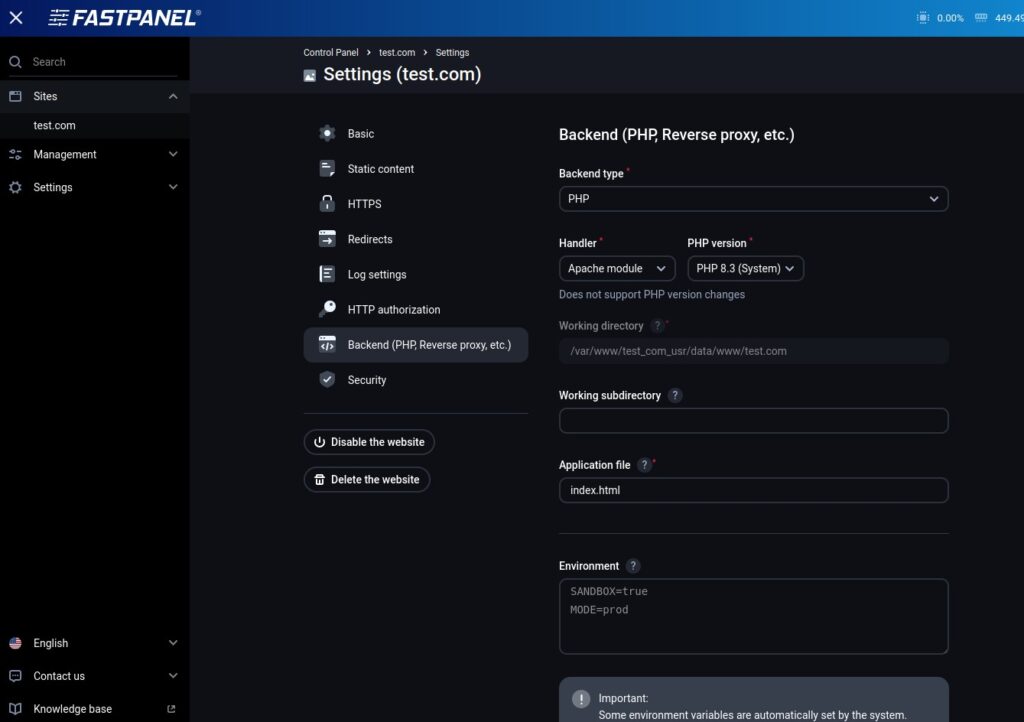
Task: Expand the Contact us chevron
Action: click(x=173, y=676)
